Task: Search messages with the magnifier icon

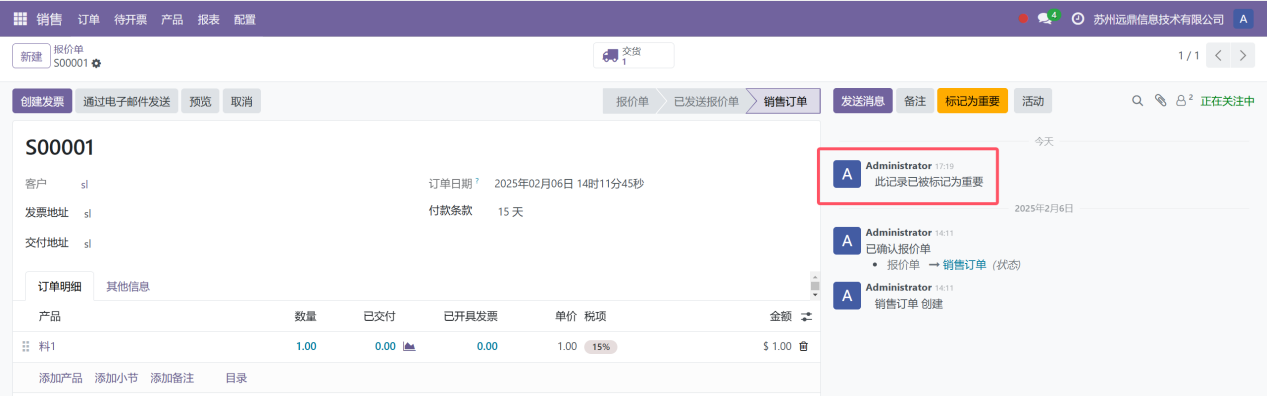Action: click(1137, 101)
